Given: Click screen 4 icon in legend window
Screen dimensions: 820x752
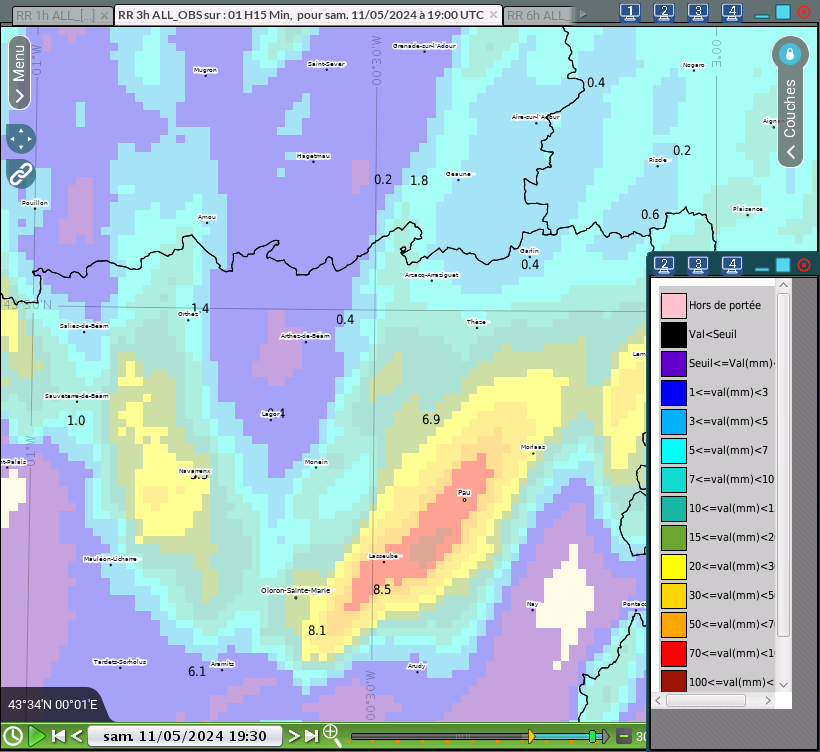Looking at the screenshot, I should (732, 265).
